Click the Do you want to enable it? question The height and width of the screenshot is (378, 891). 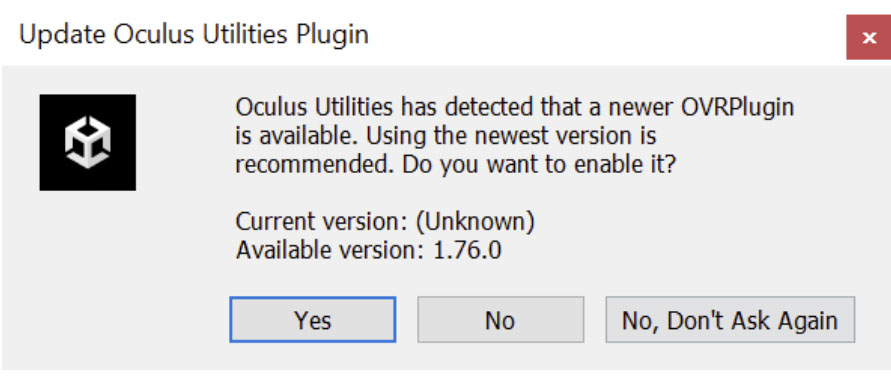click(x=539, y=165)
